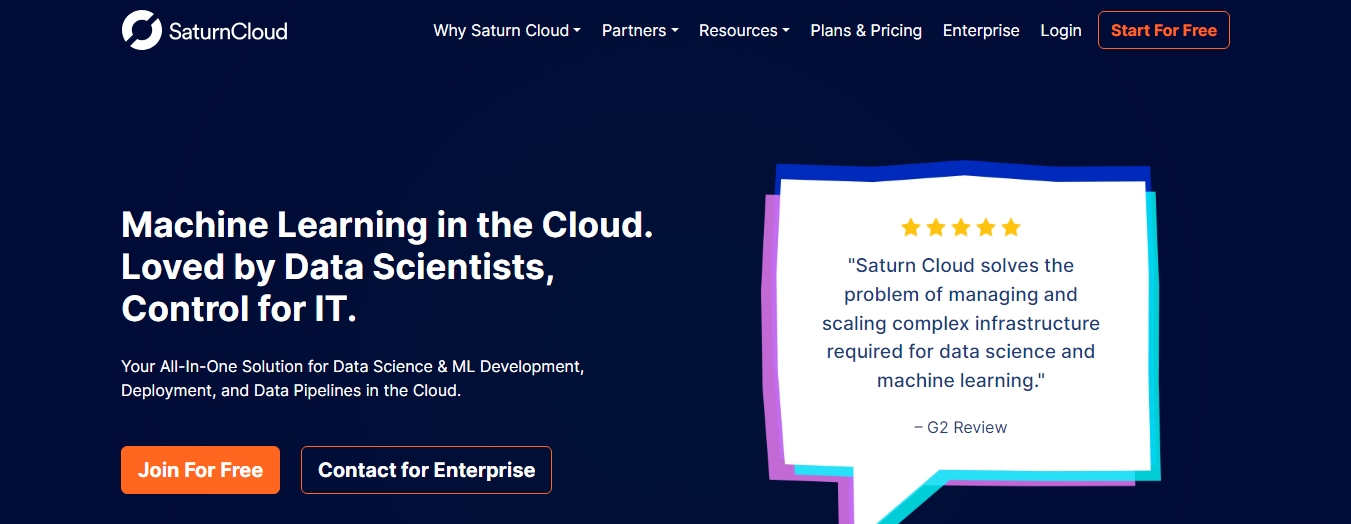The height and width of the screenshot is (524, 1351).
Task: Click the orange Join For Free button
Action: click(x=200, y=470)
